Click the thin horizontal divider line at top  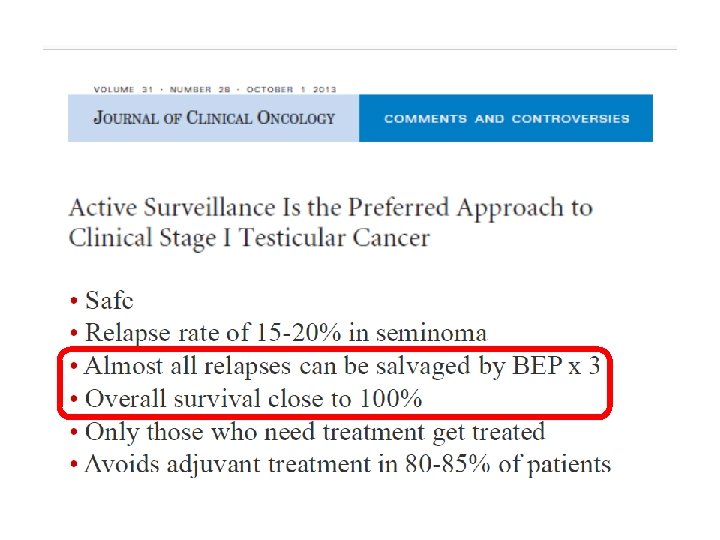[360, 49]
